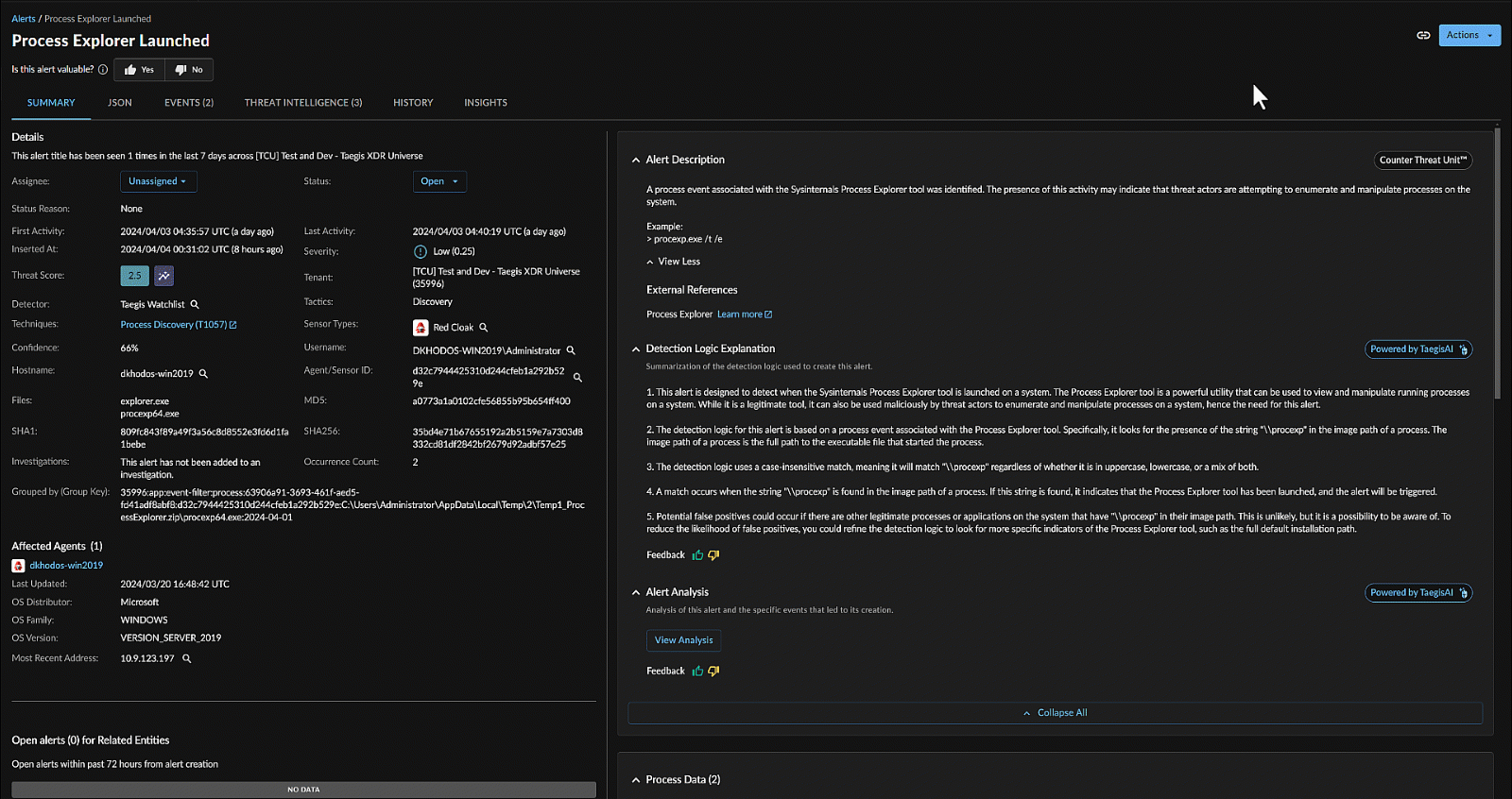Select file name procexp64.exe
1512x799 pixels.
(149, 414)
